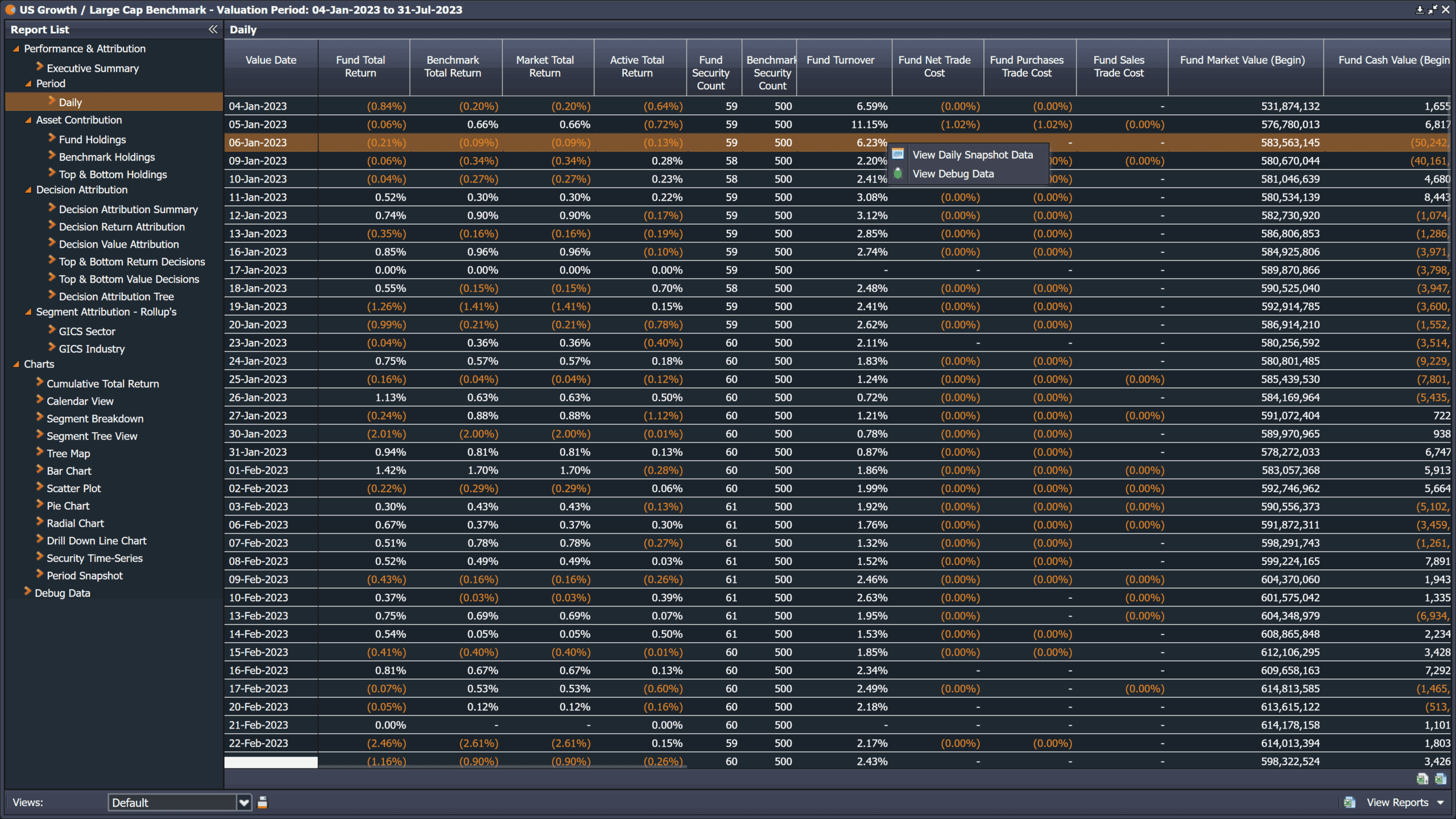Collapse the Asset Contribution tree node
Screen dimensions: 1456x819
[28, 120]
